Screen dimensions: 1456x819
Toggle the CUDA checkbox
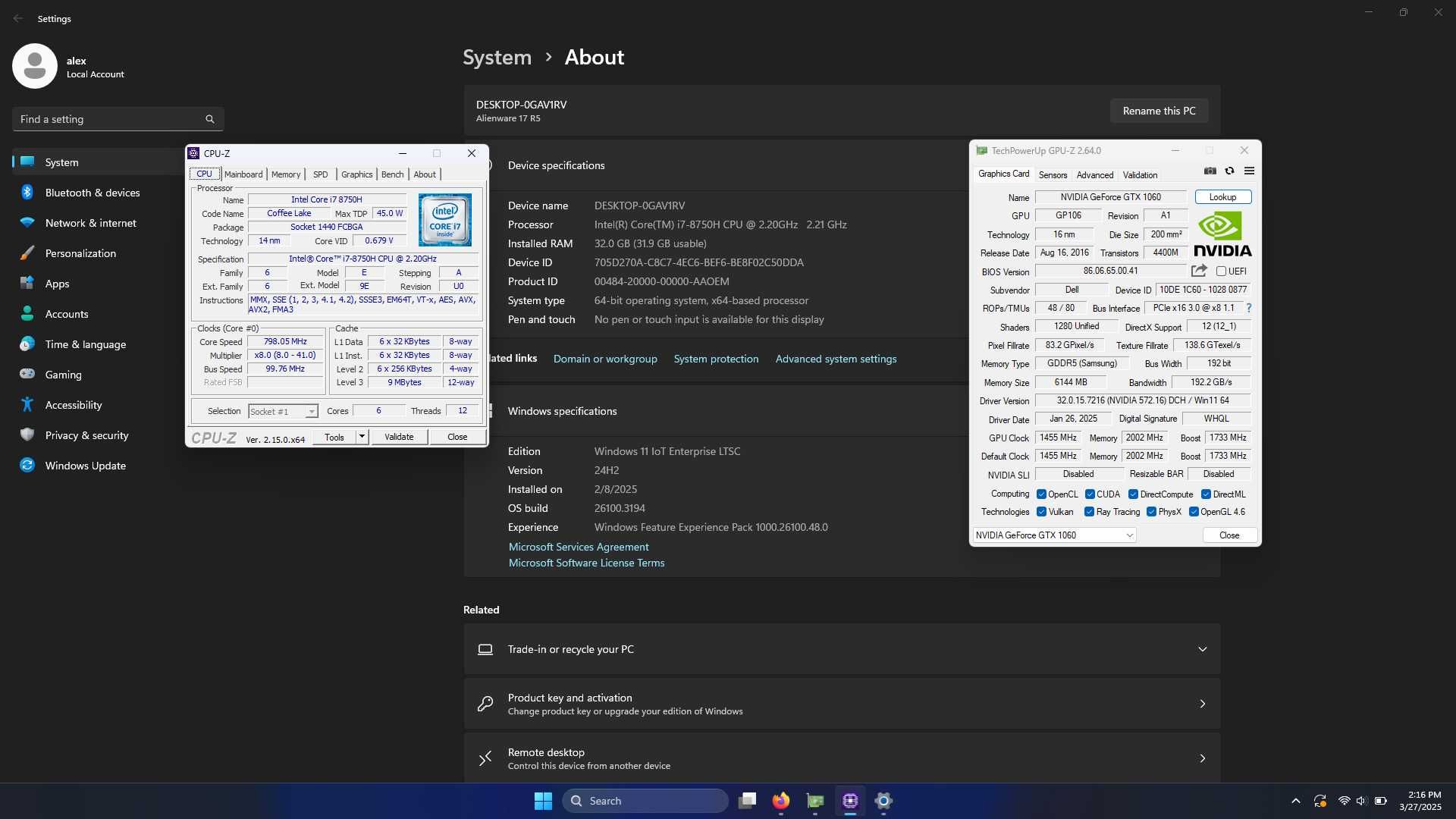(1090, 494)
